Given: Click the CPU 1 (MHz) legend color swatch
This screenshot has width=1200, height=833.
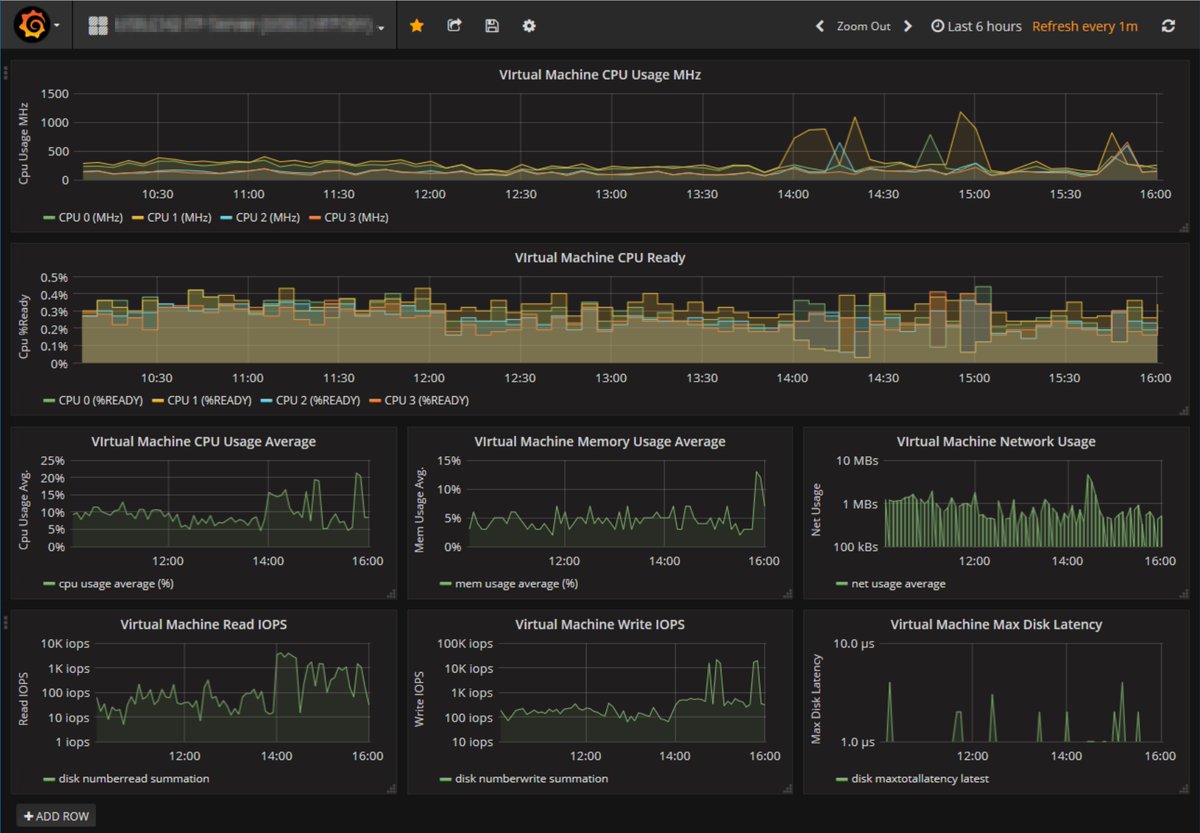Looking at the screenshot, I should (x=135, y=216).
